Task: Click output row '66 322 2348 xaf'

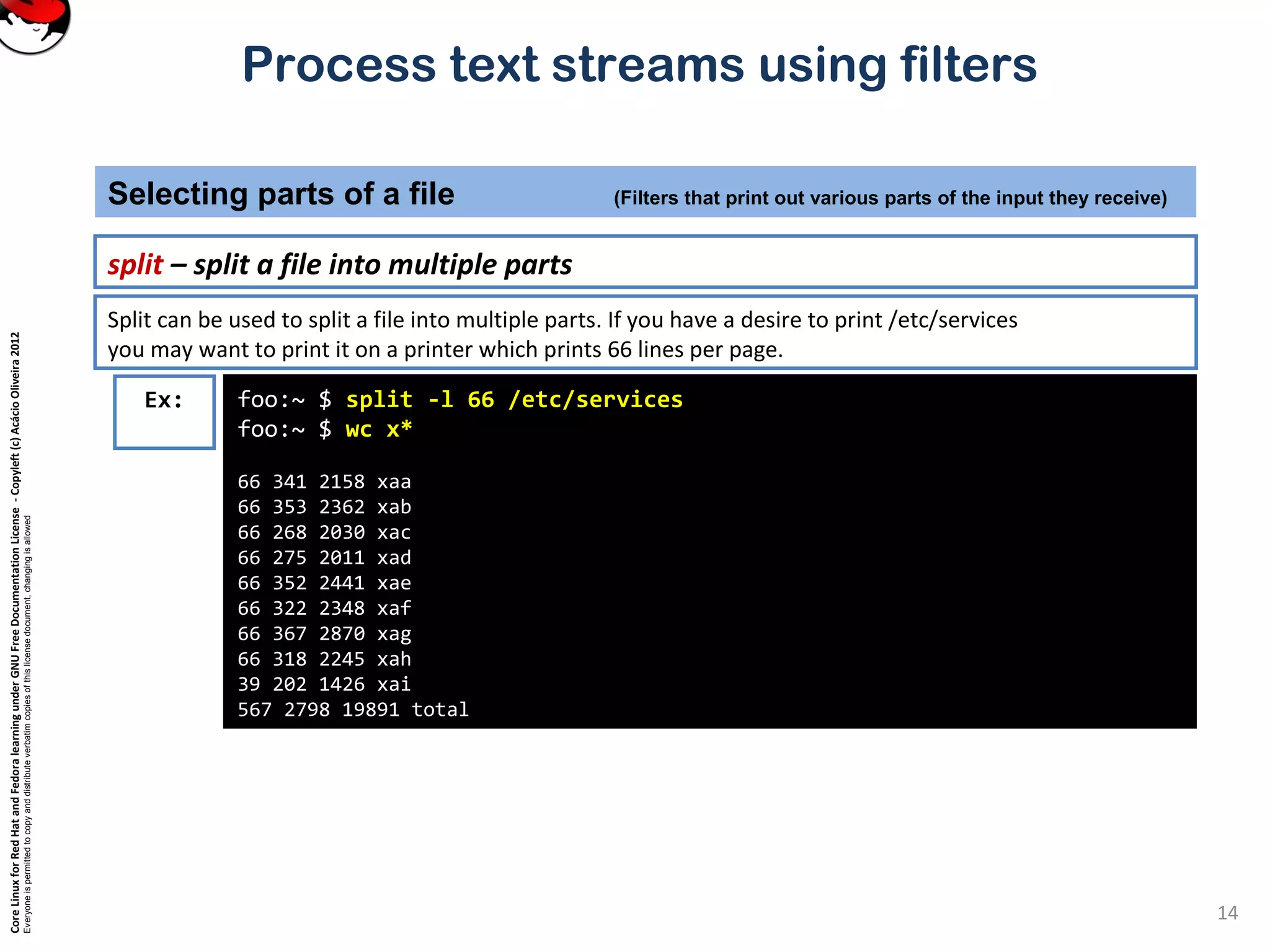Action: pyautogui.click(x=324, y=608)
